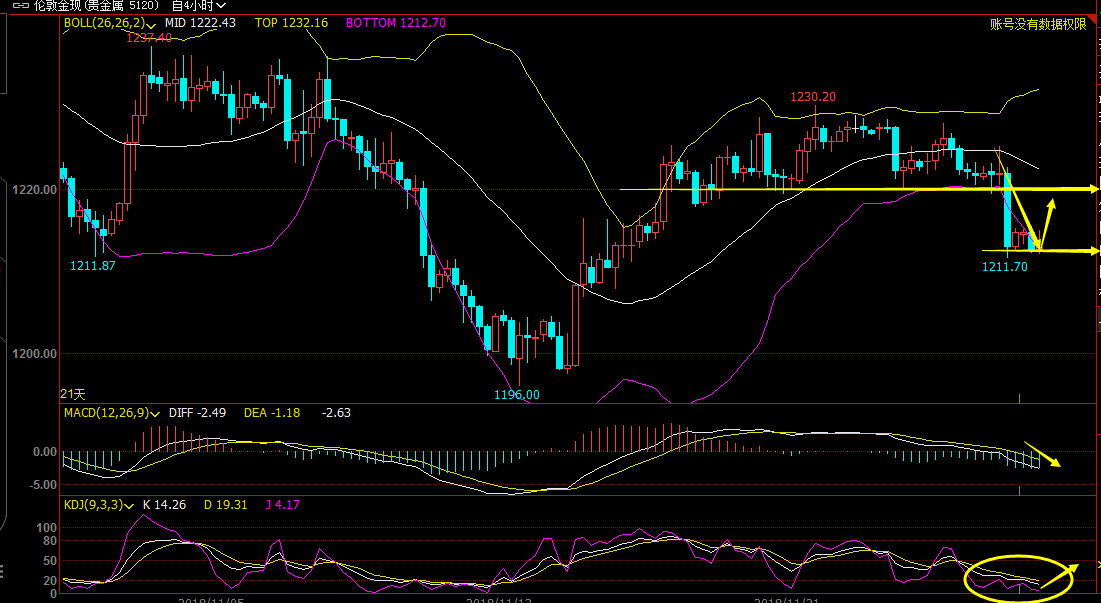This screenshot has height=603, width=1101.
Task: Click the 80 level on KDJ axis
Action: click(x=51, y=541)
